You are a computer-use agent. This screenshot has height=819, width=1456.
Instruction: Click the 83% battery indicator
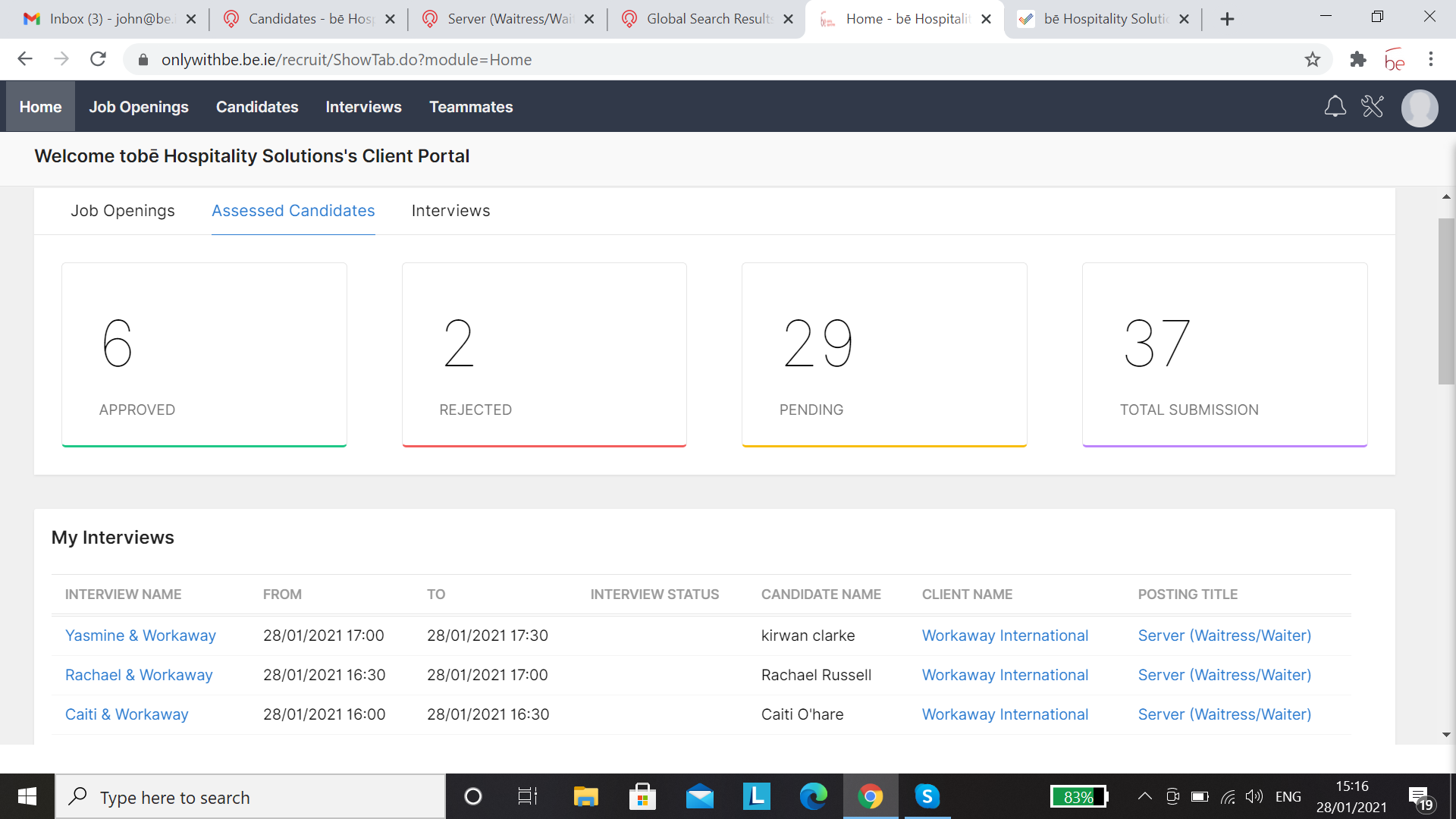pyautogui.click(x=1079, y=796)
